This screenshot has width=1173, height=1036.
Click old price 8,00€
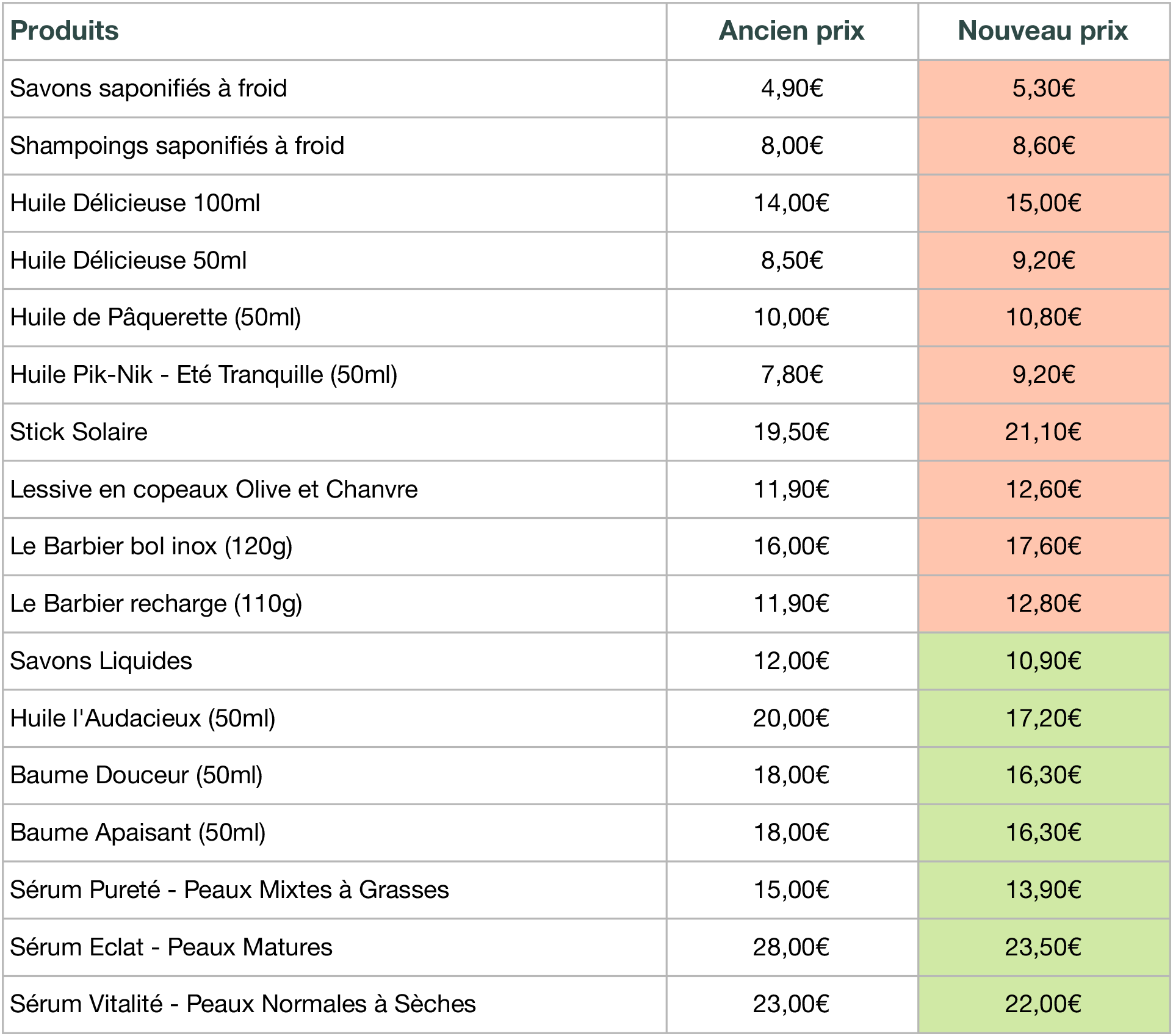(x=792, y=146)
